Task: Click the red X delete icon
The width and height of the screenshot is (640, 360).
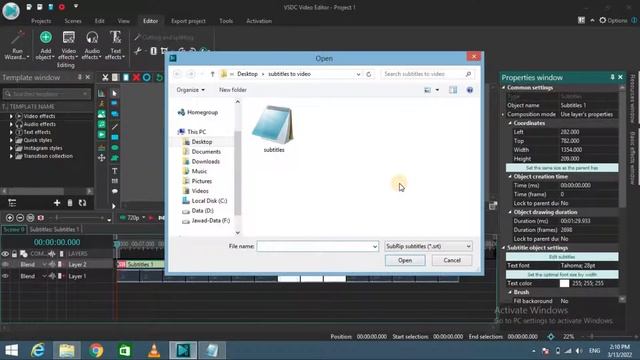Action: [x=136, y=77]
